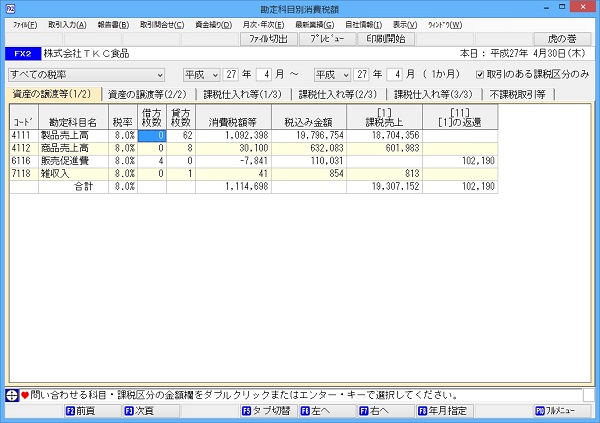Click the highlighted 借方枚数 cell of 製品売上高
The height and width of the screenshot is (423, 600).
click(x=152, y=136)
